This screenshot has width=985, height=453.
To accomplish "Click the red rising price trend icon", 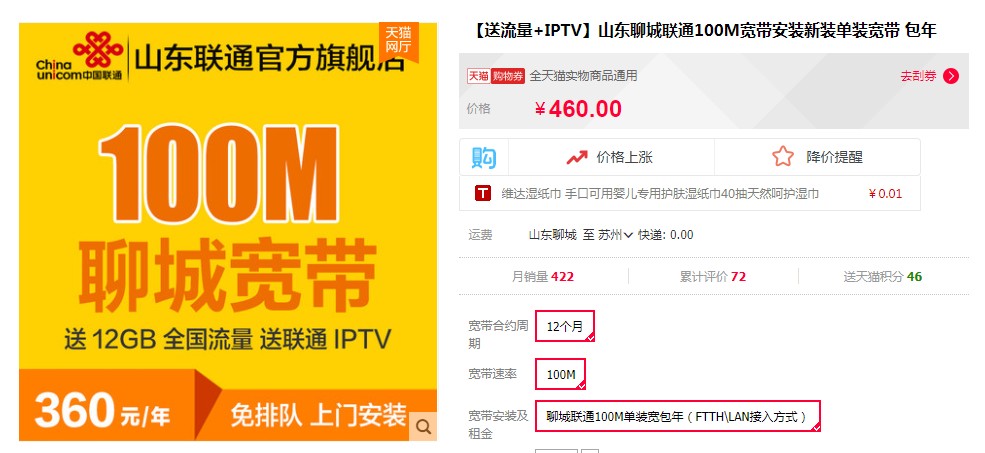I will point(577,157).
